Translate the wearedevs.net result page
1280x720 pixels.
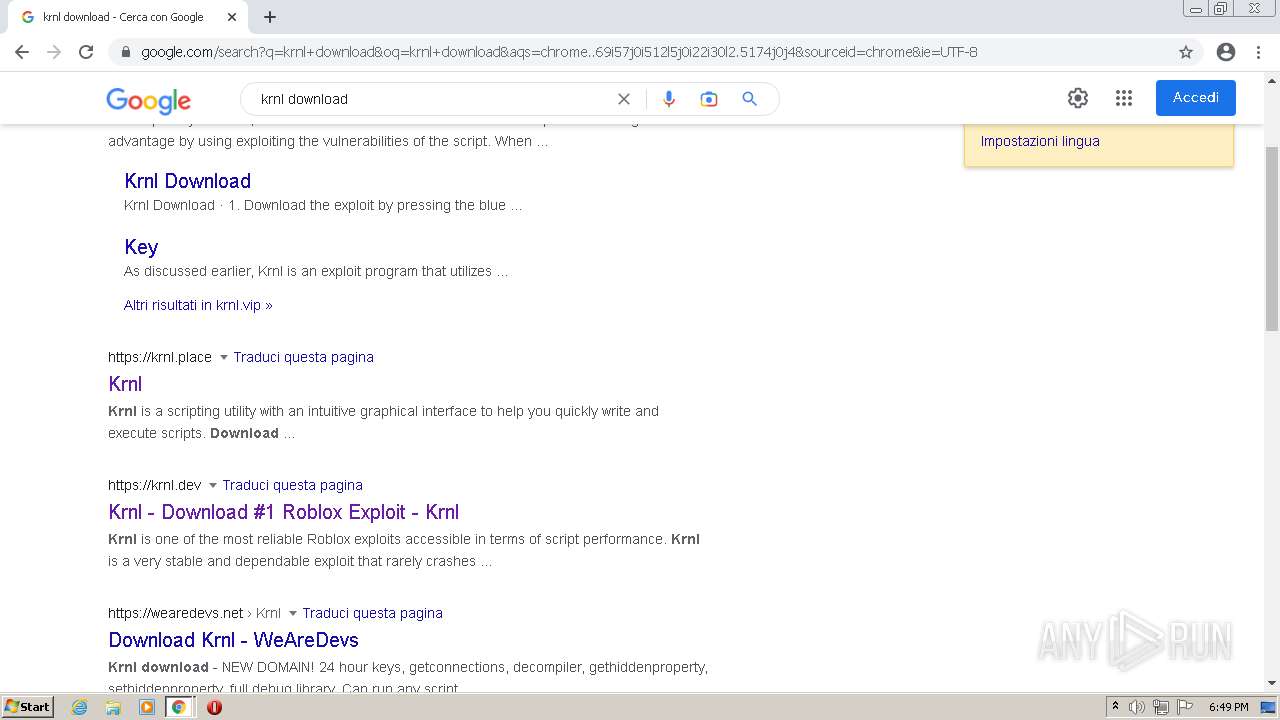coord(373,613)
